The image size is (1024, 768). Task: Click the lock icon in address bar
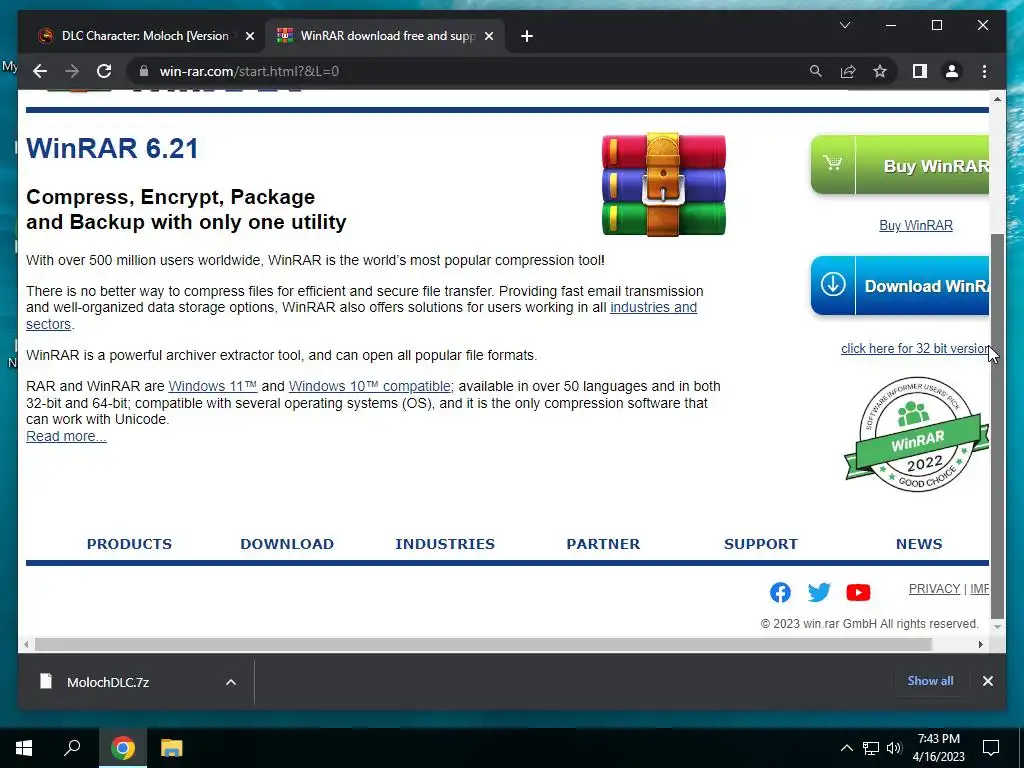point(144,71)
